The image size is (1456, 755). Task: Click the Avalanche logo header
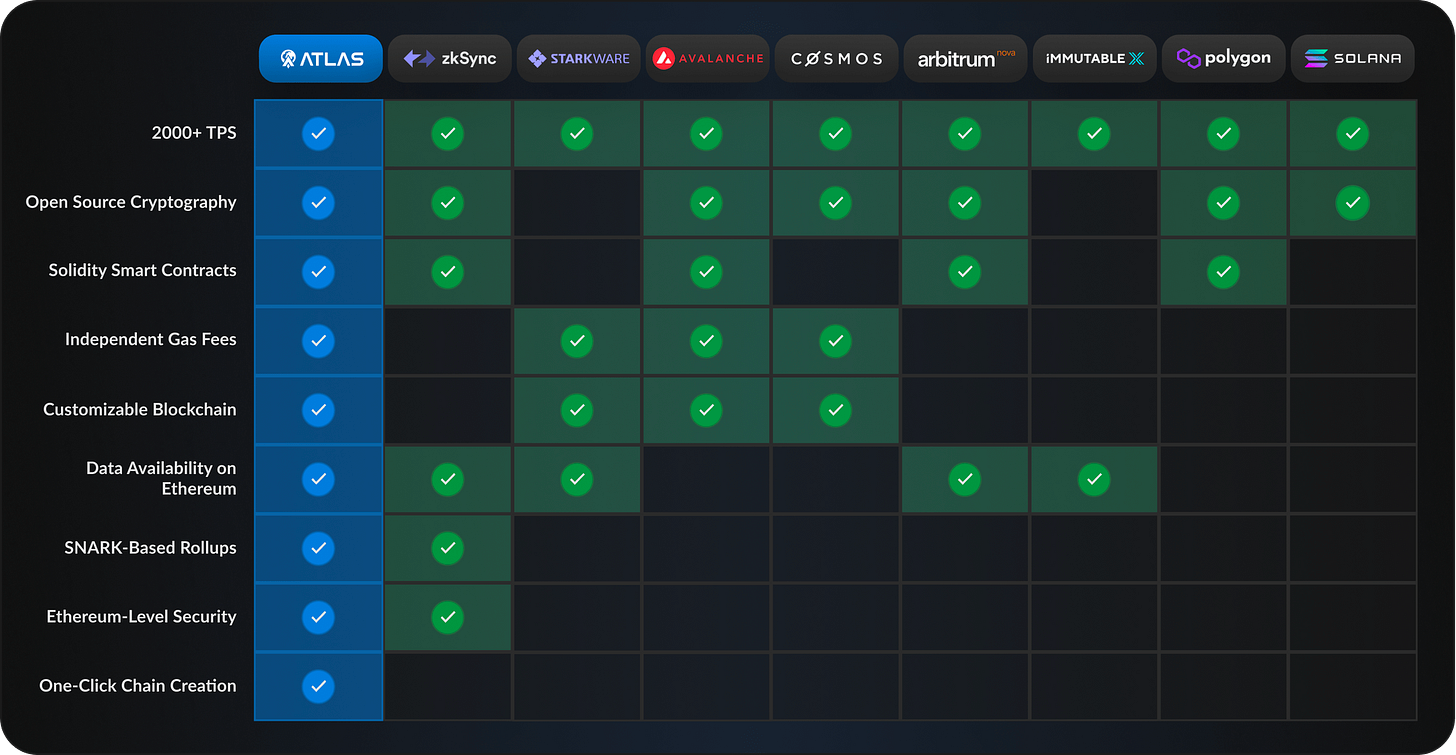click(x=706, y=59)
